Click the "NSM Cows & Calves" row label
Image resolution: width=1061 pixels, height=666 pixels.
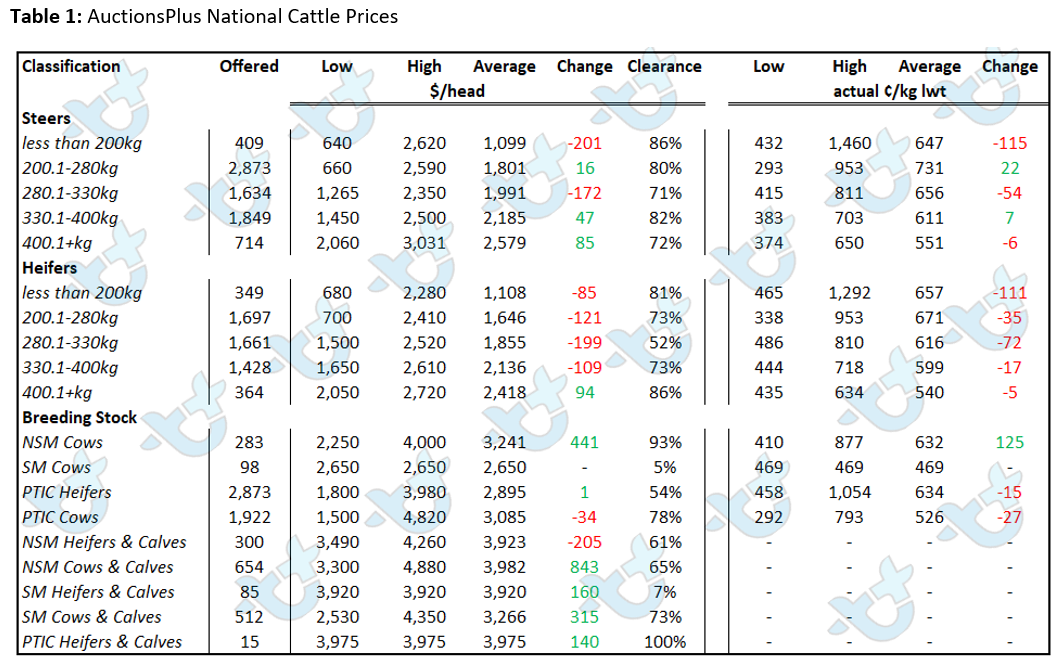click(x=97, y=568)
